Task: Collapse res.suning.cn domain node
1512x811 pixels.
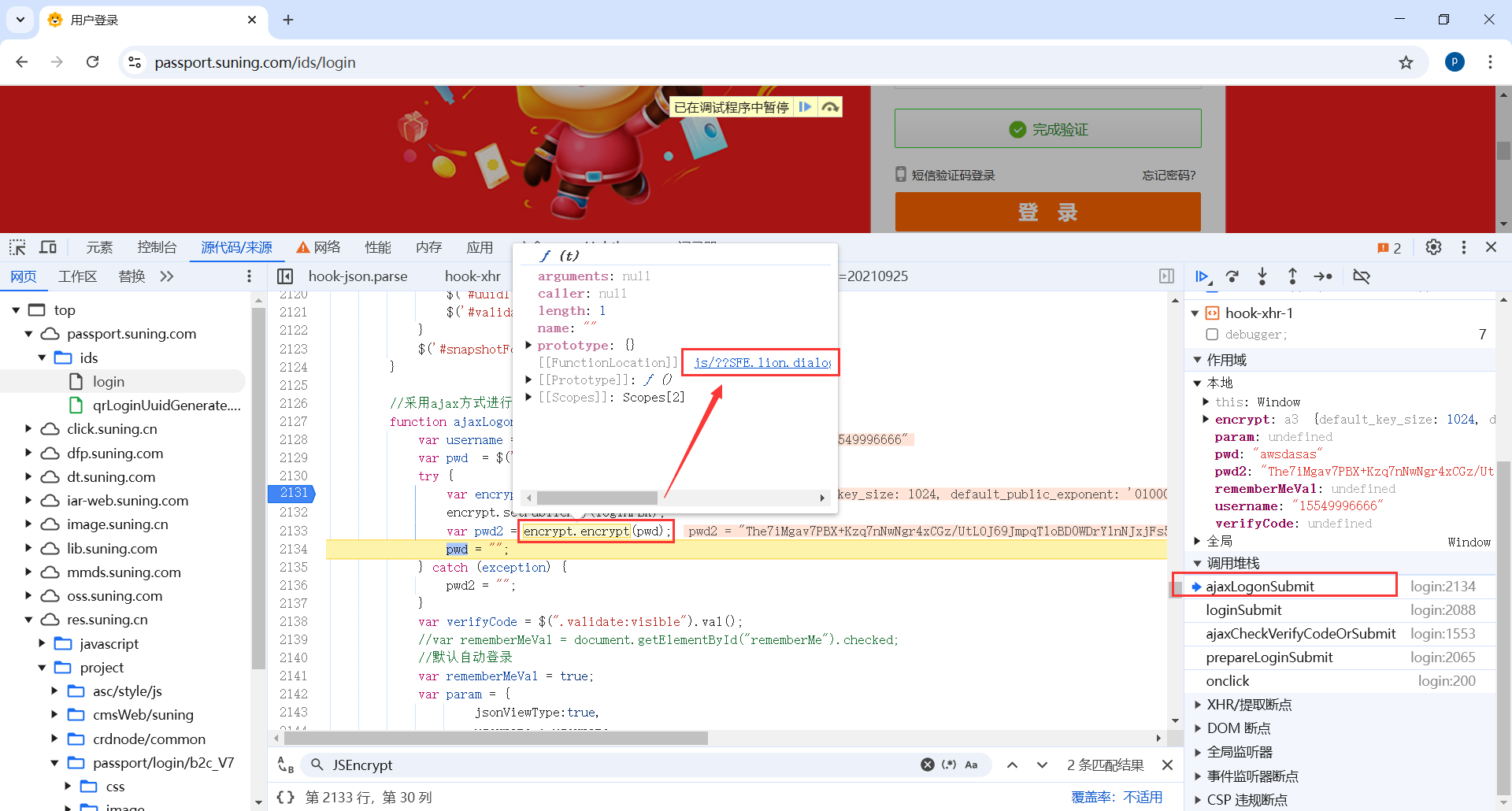Action: pos(28,620)
